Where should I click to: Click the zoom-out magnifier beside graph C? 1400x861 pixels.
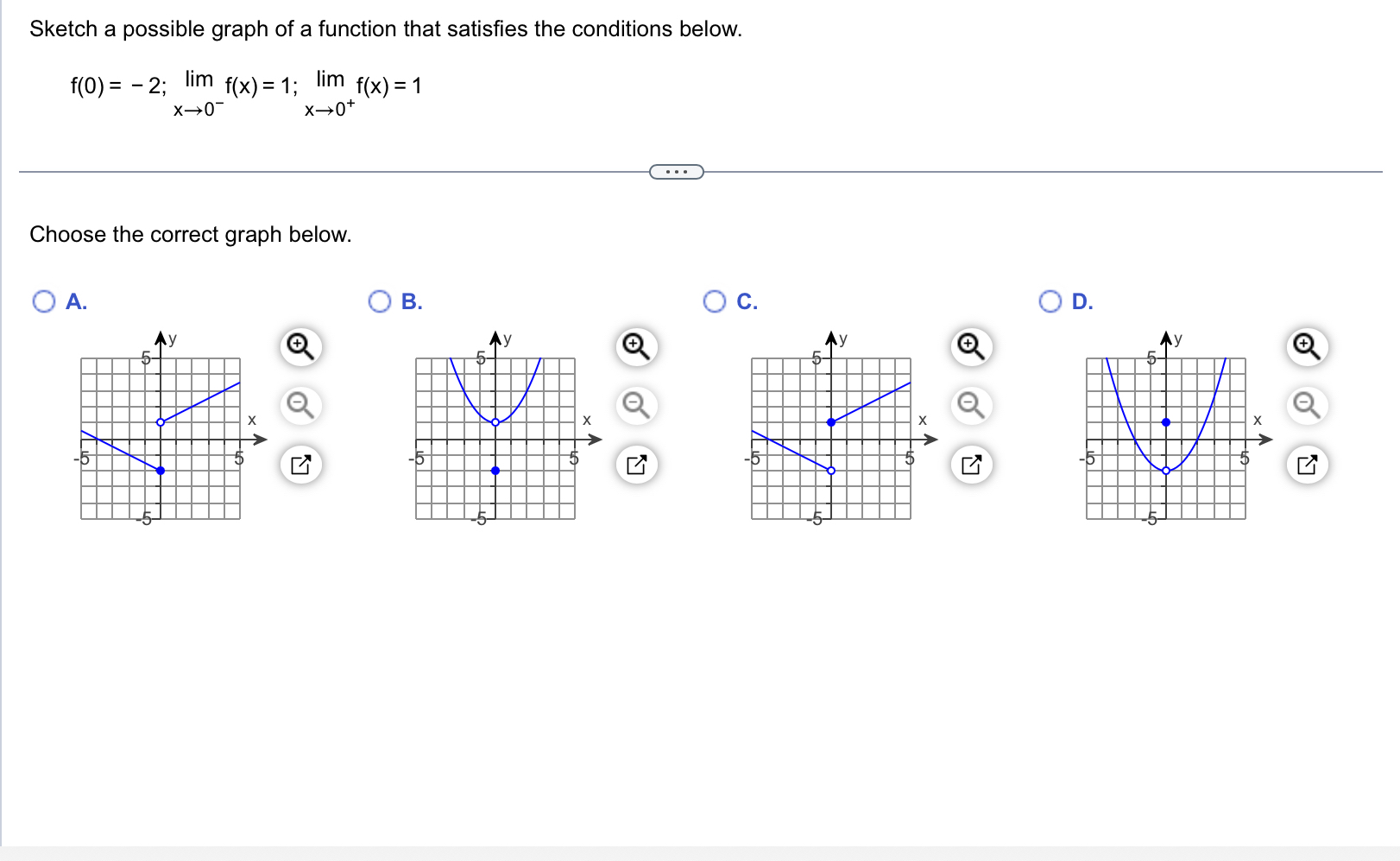point(971,404)
